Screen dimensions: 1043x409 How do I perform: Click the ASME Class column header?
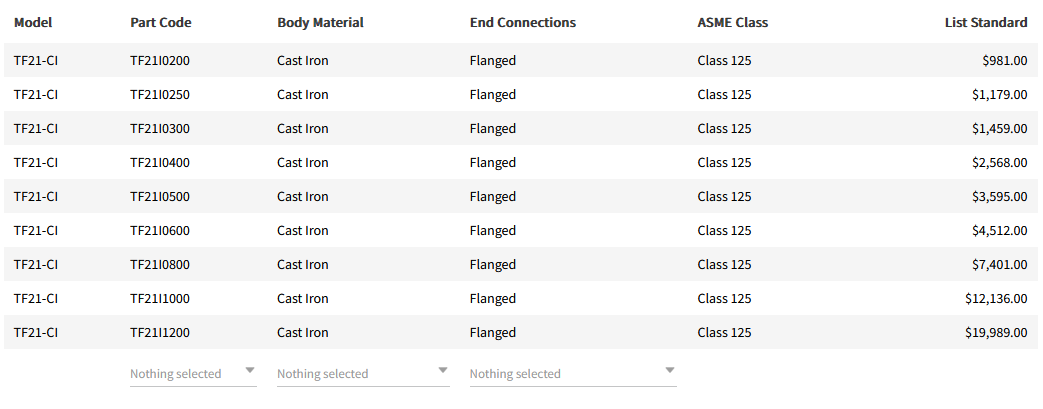tap(733, 22)
